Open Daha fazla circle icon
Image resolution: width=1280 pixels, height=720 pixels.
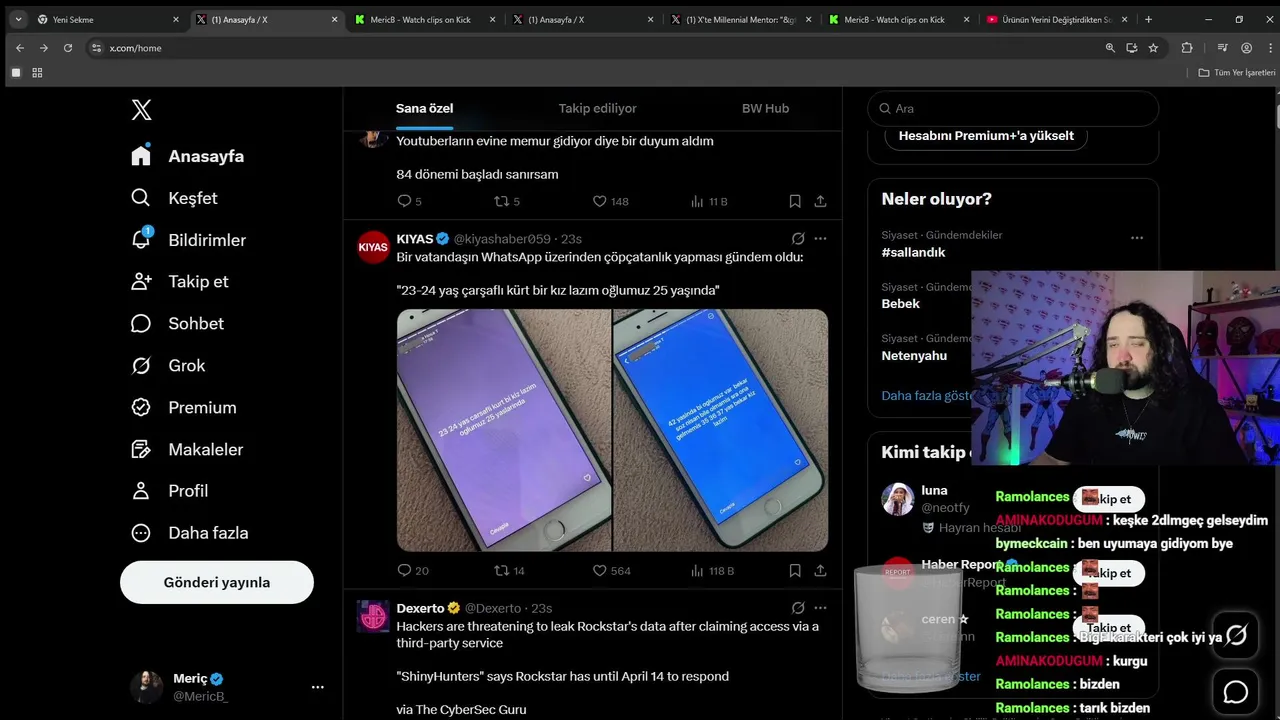141,533
